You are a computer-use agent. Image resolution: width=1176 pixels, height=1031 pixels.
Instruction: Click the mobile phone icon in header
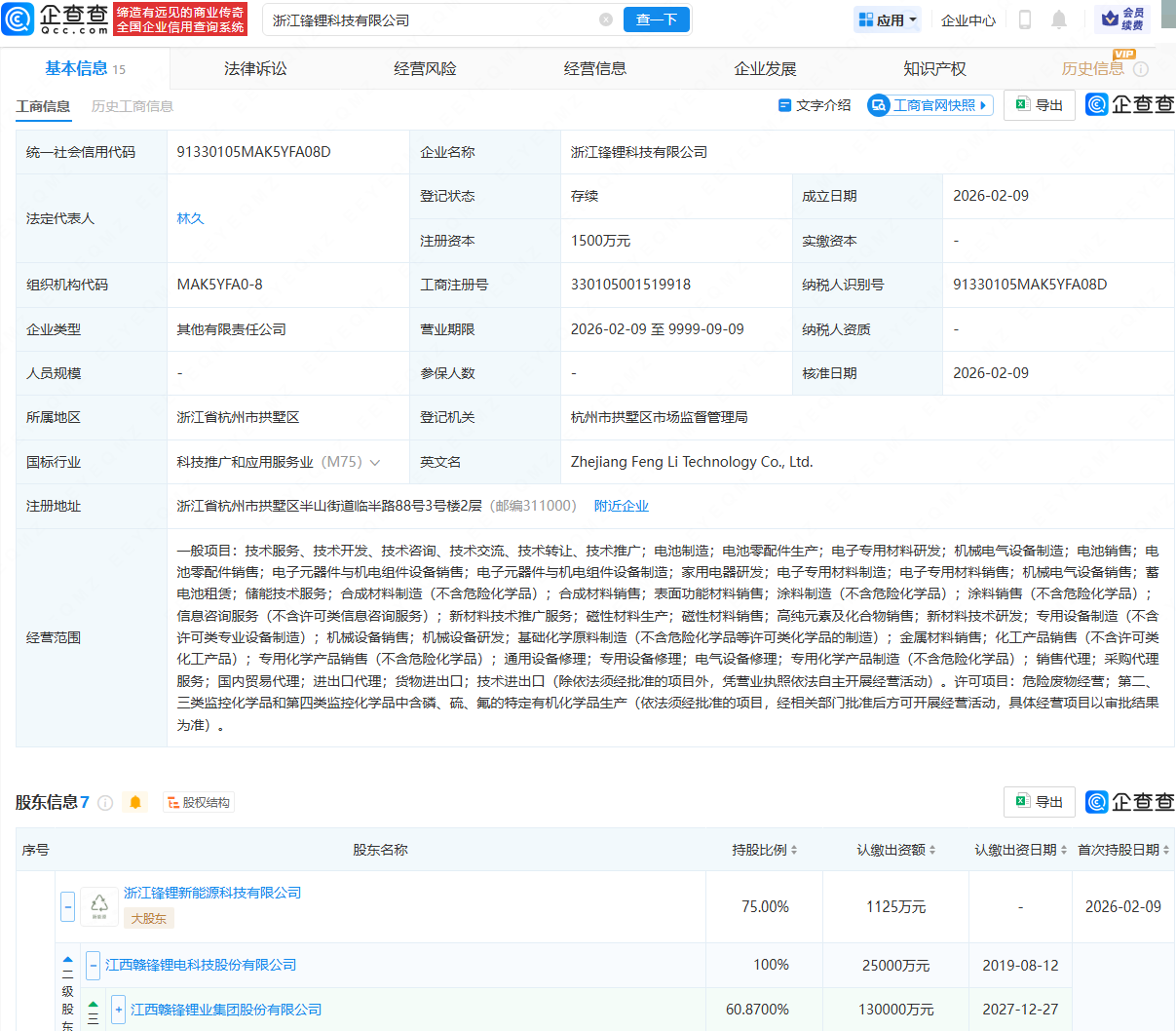pos(1024,19)
